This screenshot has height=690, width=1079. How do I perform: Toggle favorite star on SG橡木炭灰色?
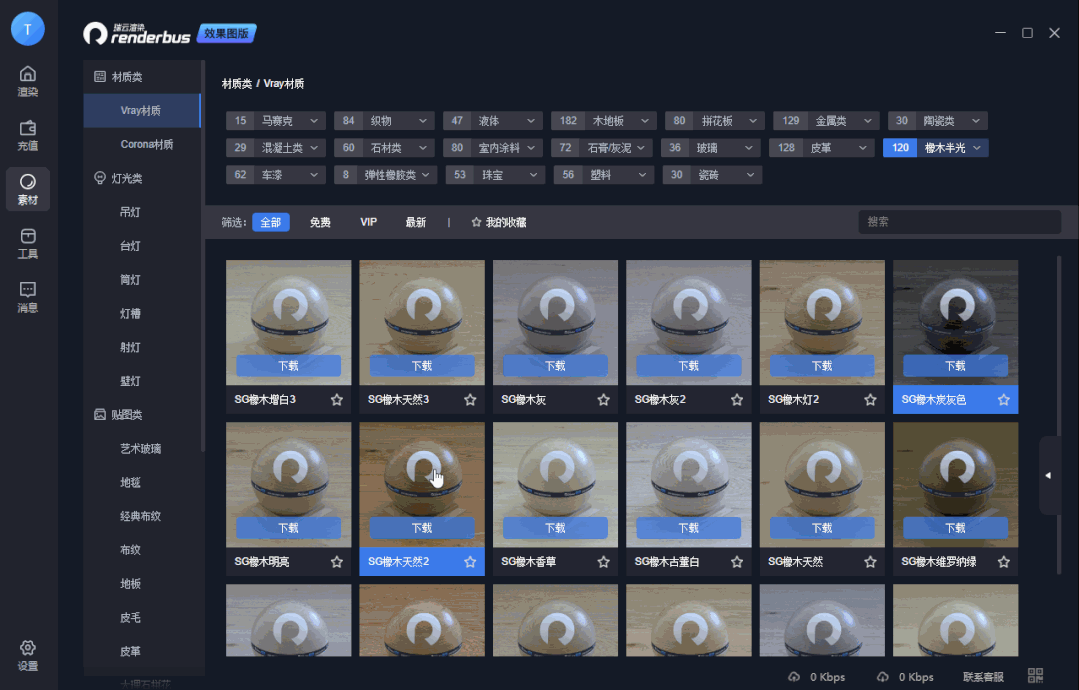point(1003,400)
